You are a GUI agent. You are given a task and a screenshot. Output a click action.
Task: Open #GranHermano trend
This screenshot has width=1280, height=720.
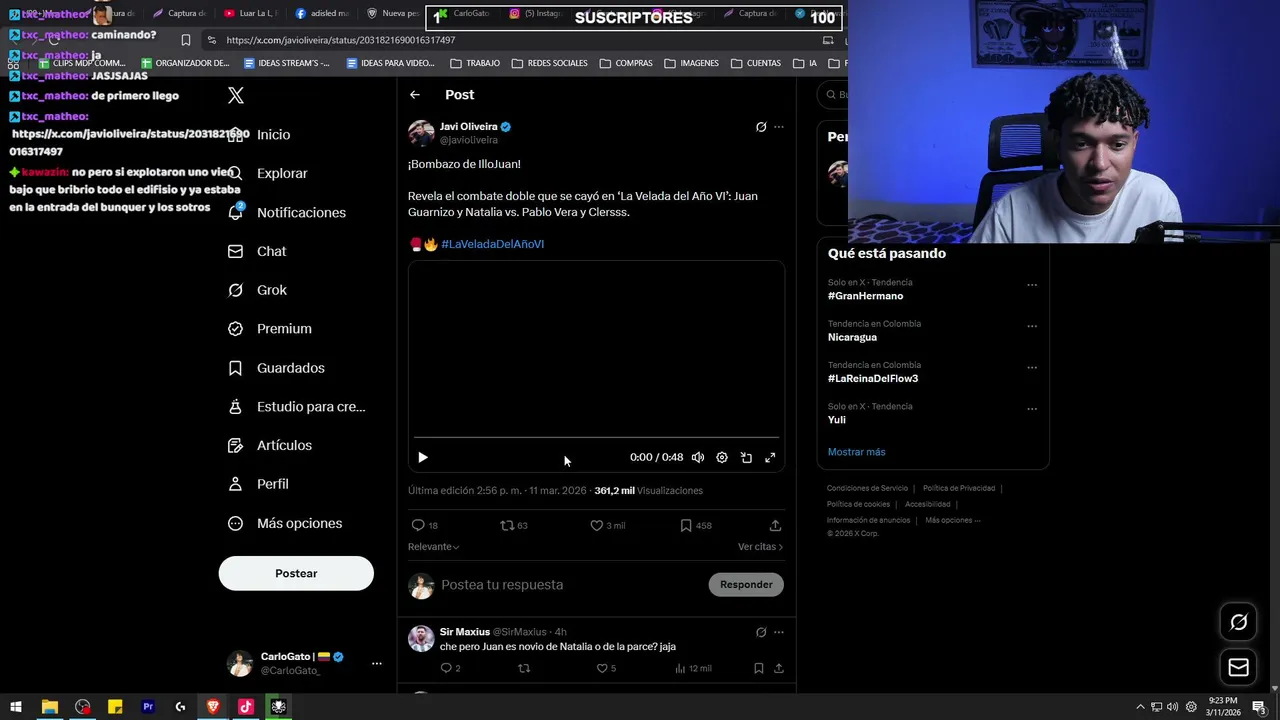(x=865, y=296)
